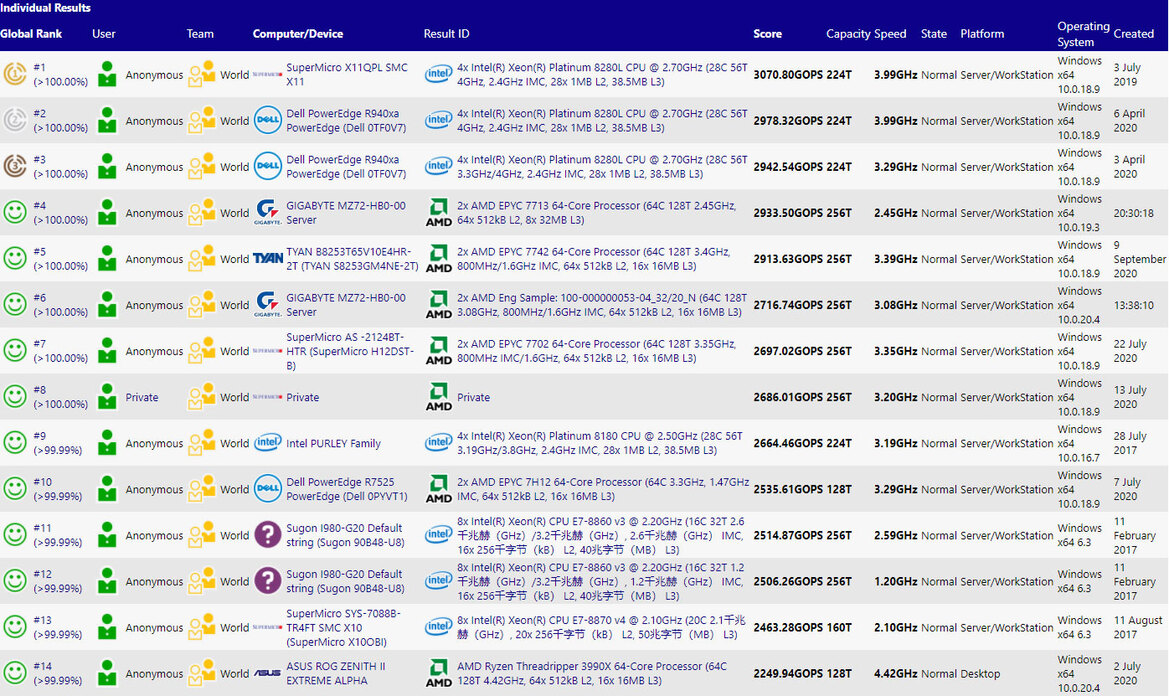Click the Dell logo in rank #2 row

(x=268, y=121)
